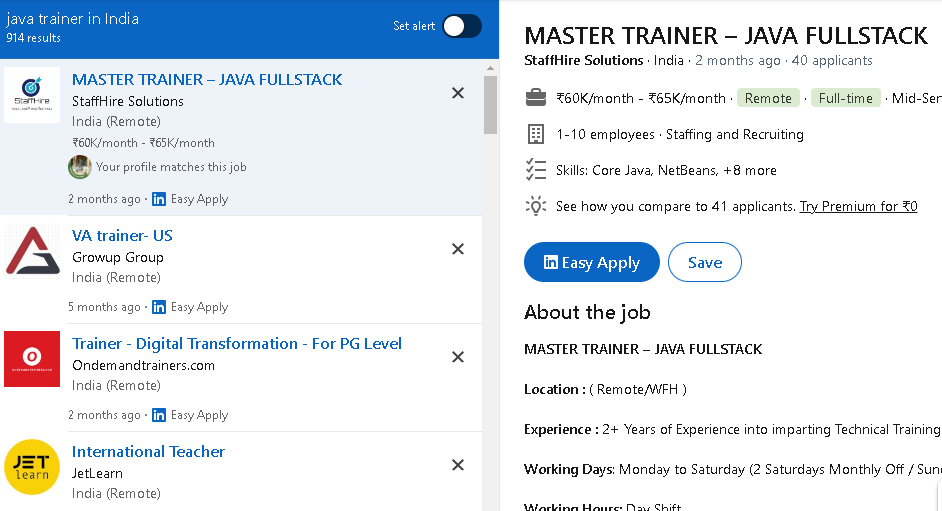Click the Remote tag in job details
This screenshot has height=511, width=942.
click(x=768, y=98)
